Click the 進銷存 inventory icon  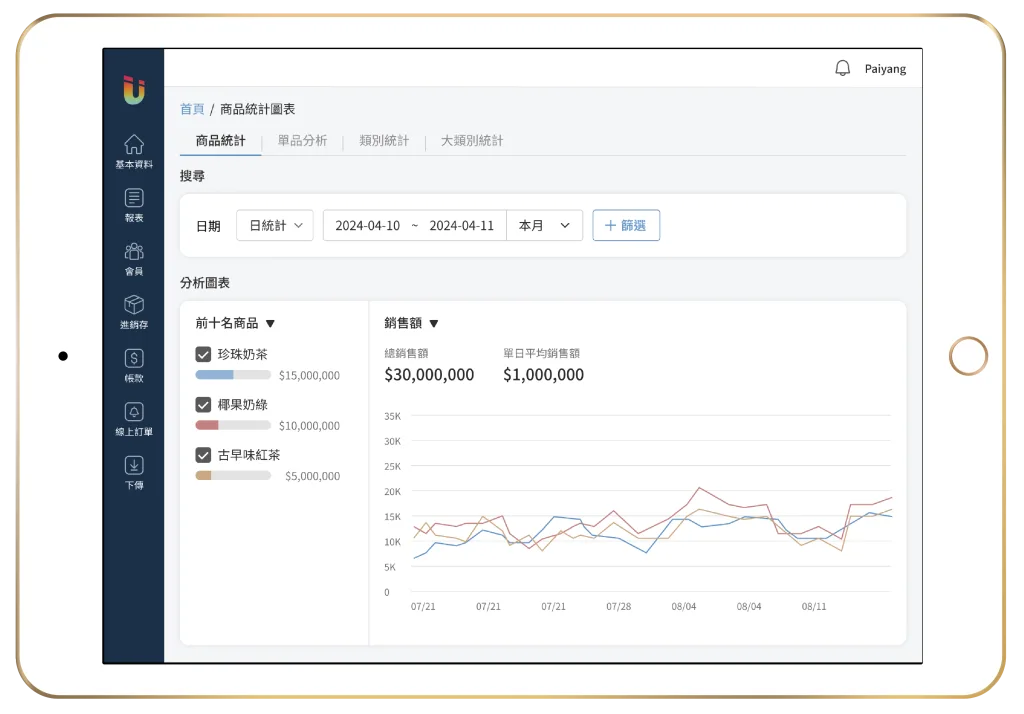(x=134, y=311)
